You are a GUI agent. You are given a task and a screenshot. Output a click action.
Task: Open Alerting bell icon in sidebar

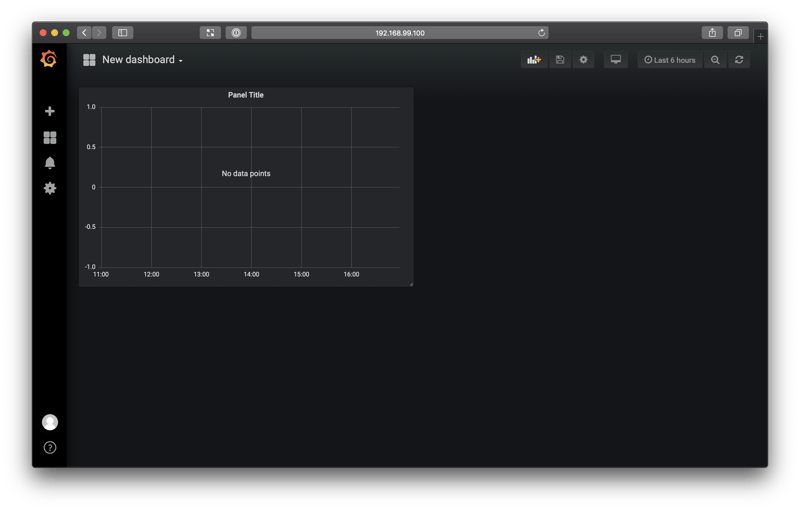tap(49, 163)
